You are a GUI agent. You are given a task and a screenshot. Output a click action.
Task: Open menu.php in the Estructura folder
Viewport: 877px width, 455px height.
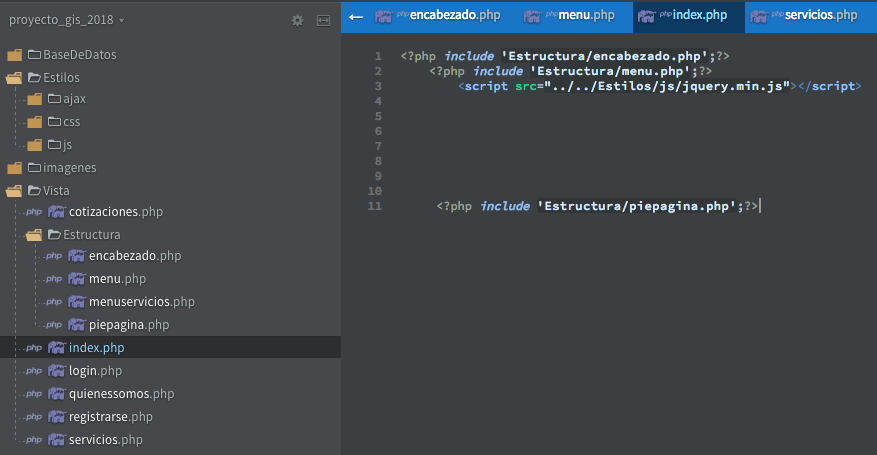(117, 279)
